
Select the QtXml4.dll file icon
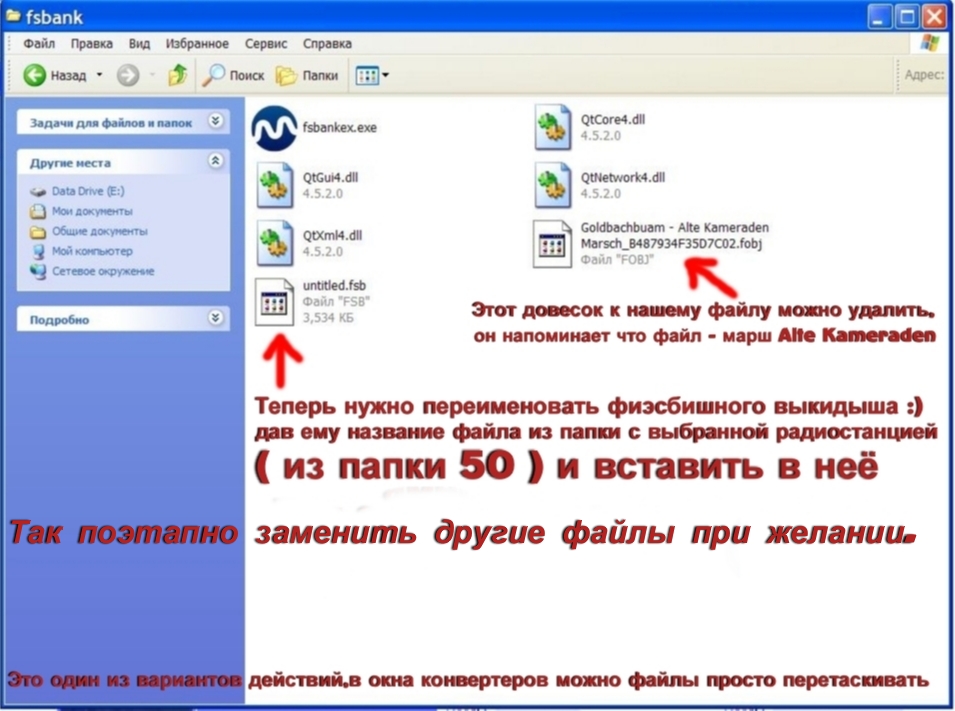pos(275,243)
